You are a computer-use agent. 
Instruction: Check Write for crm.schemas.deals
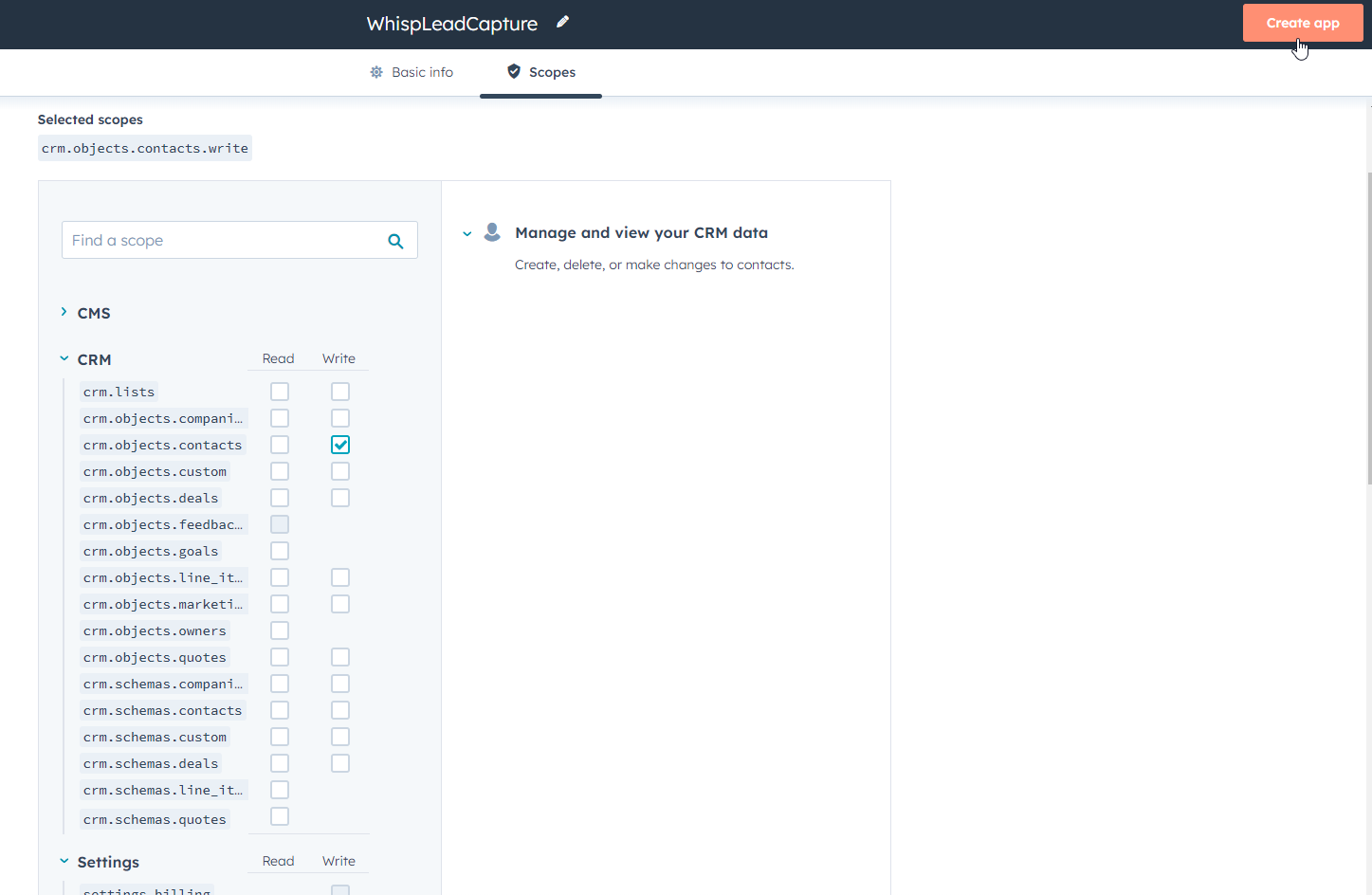[340, 763]
